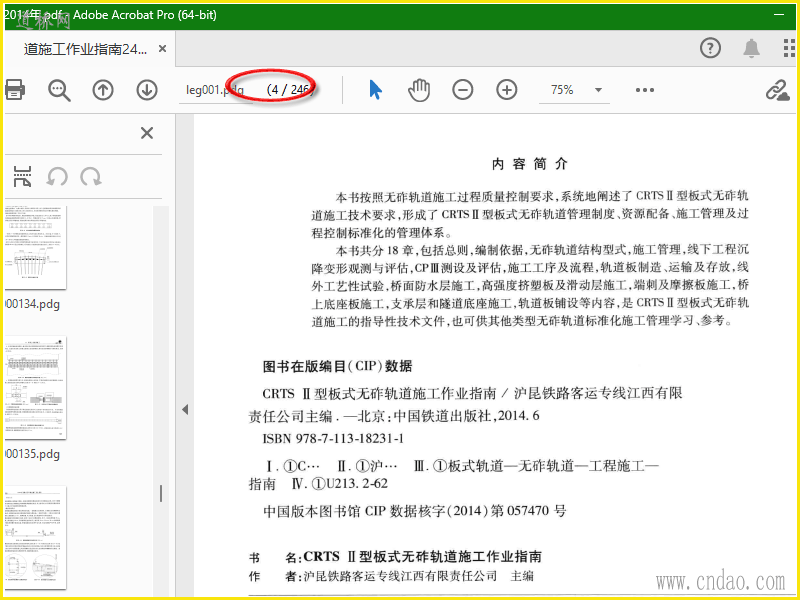Click the 75% zoom value field
The image size is (800, 600).
pyautogui.click(x=562, y=90)
